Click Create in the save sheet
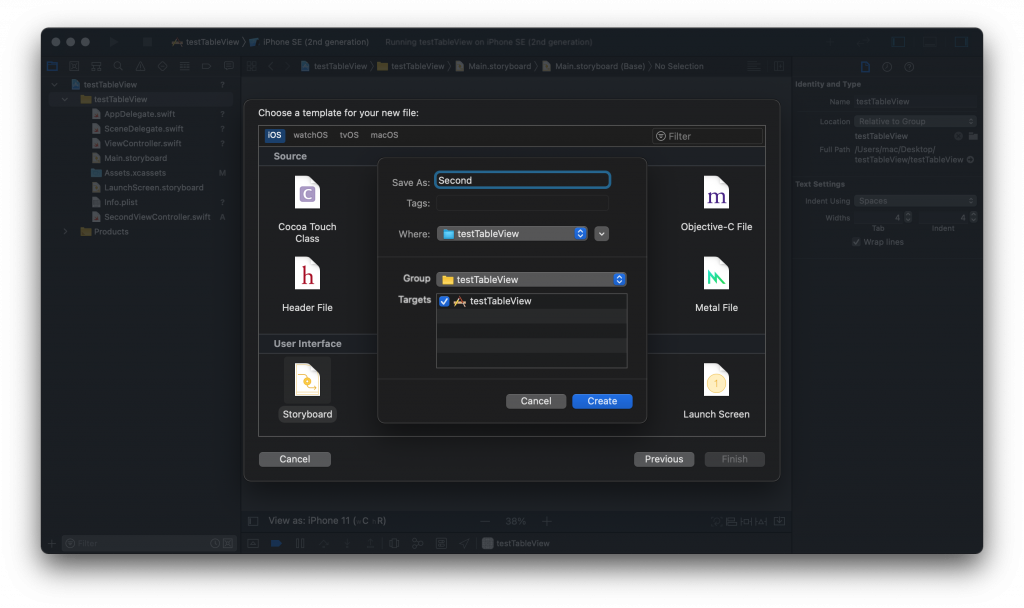 click(601, 401)
